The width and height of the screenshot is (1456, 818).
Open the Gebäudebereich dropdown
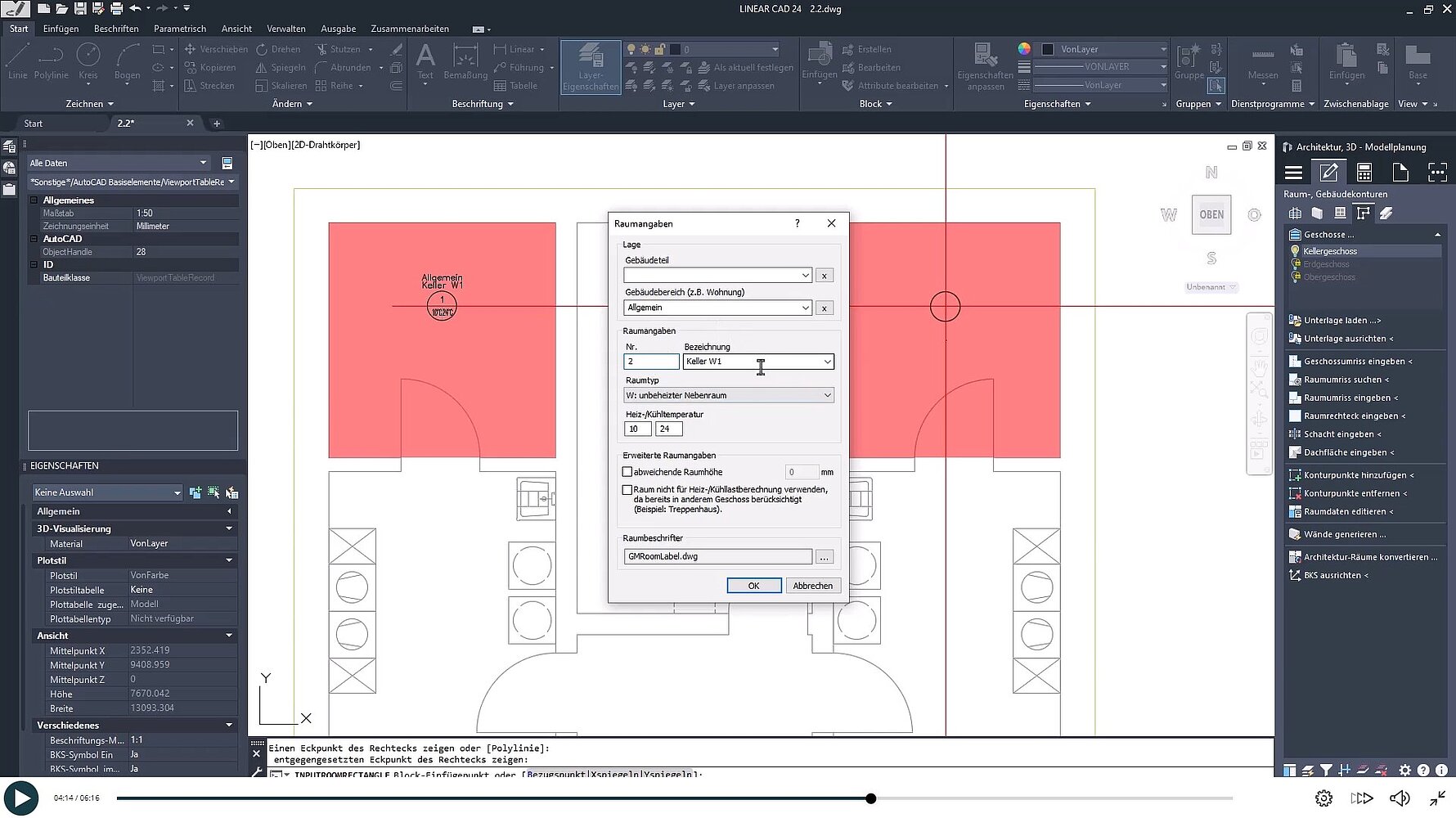[x=805, y=308]
